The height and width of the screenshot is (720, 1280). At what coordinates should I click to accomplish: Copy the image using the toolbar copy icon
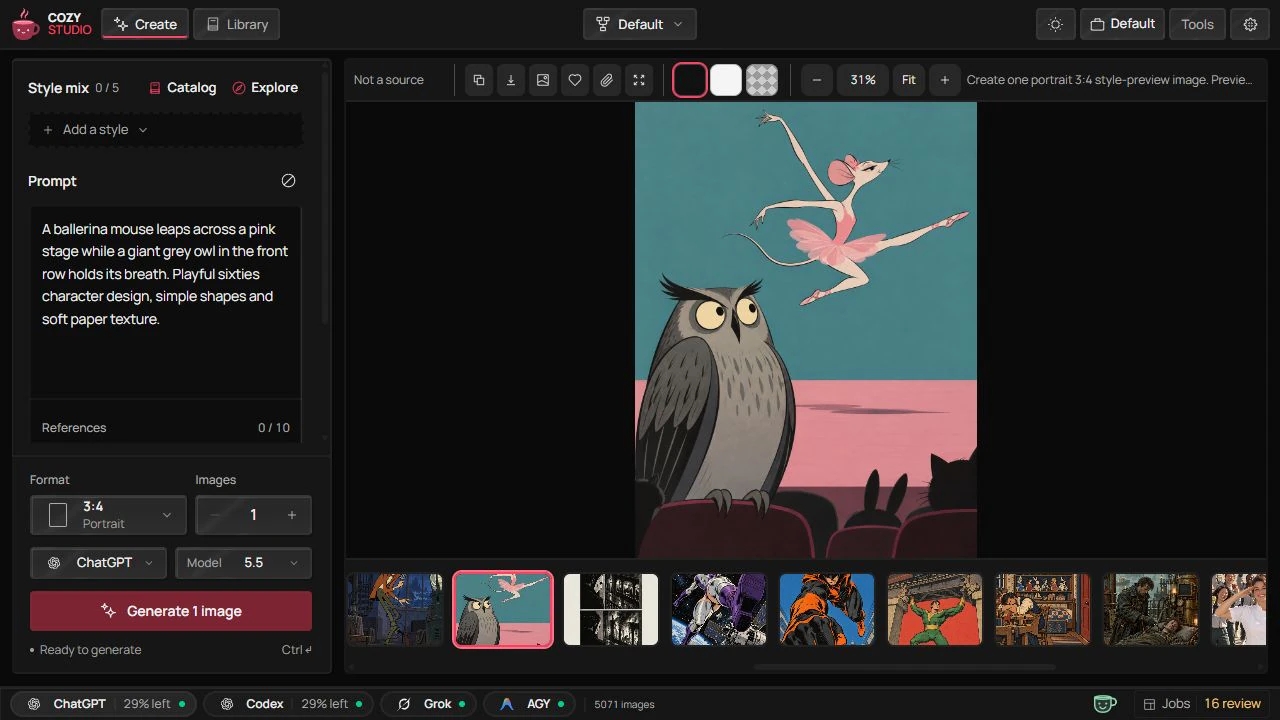click(479, 80)
